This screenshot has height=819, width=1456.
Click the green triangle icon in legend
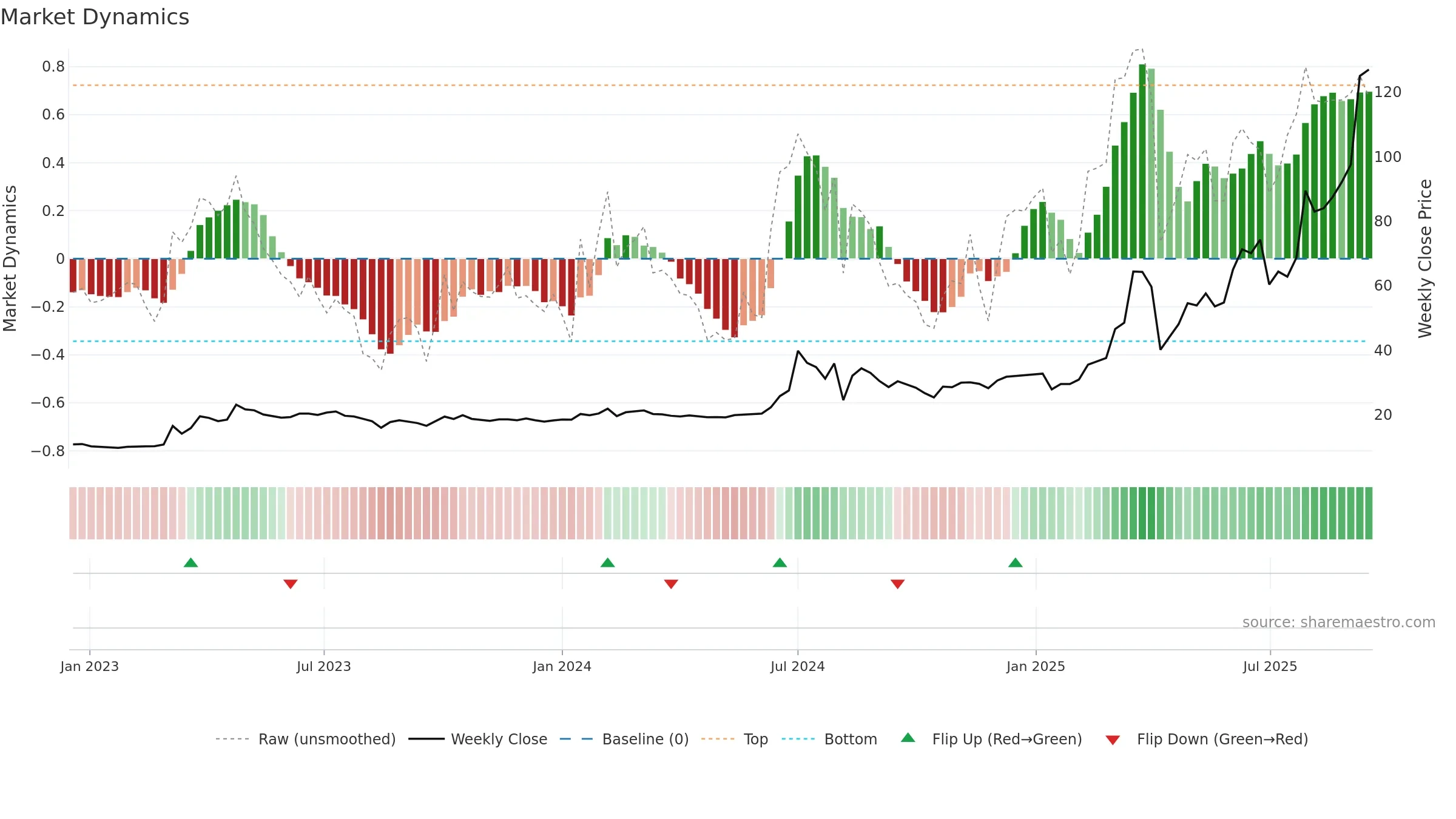(x=908, y=738)
